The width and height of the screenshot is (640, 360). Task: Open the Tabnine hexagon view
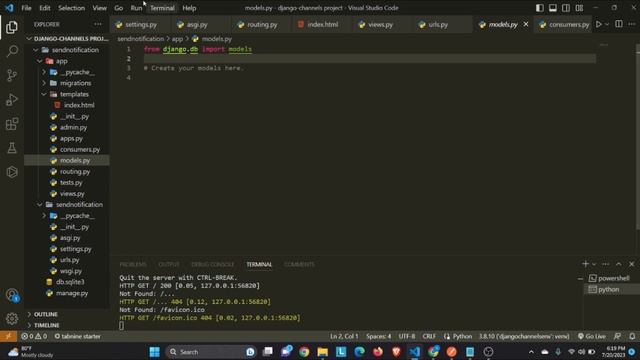pos(12,172)
